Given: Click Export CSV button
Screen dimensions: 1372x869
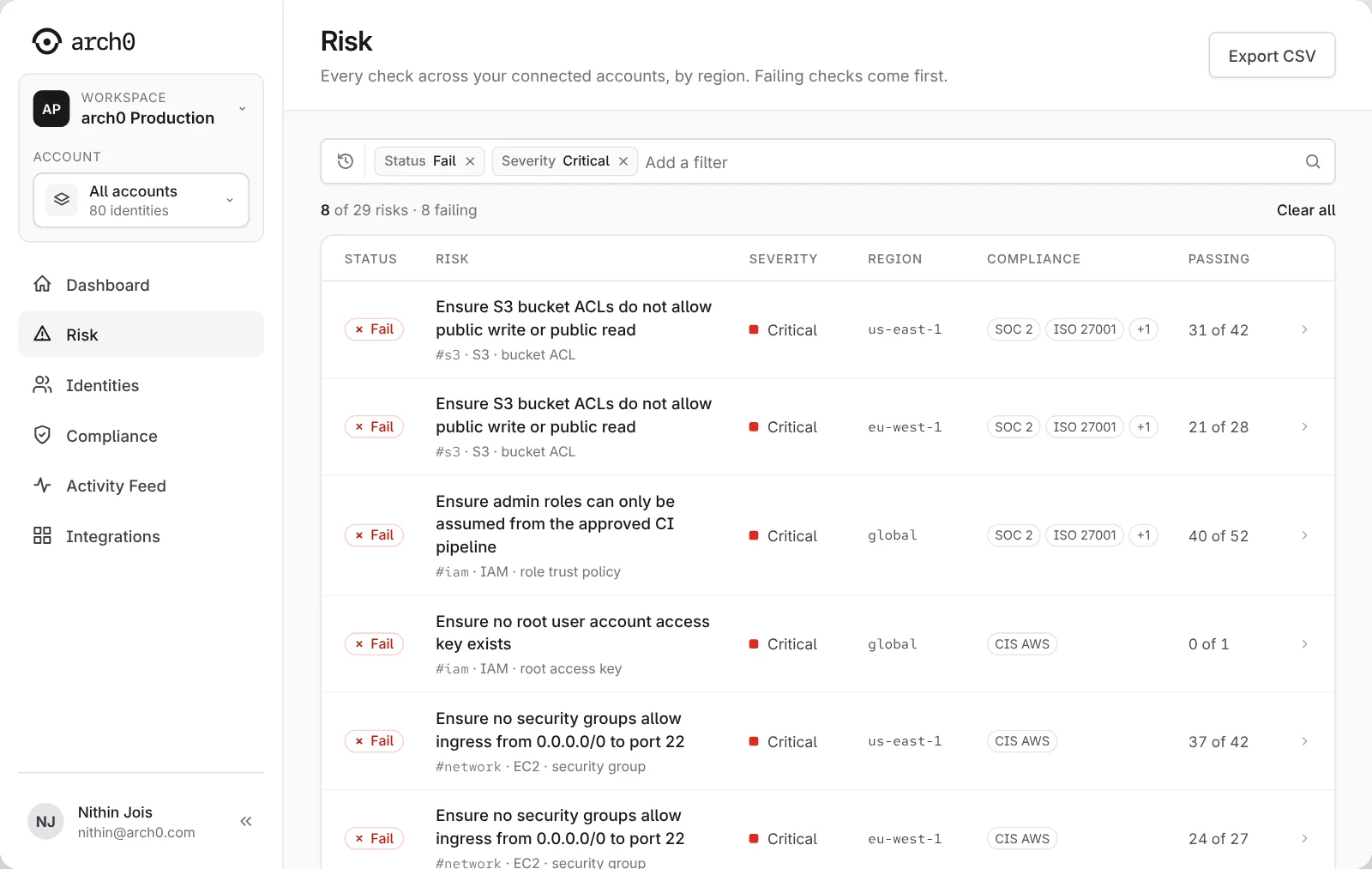Looking at the screenshot, I should point(1272,56).
